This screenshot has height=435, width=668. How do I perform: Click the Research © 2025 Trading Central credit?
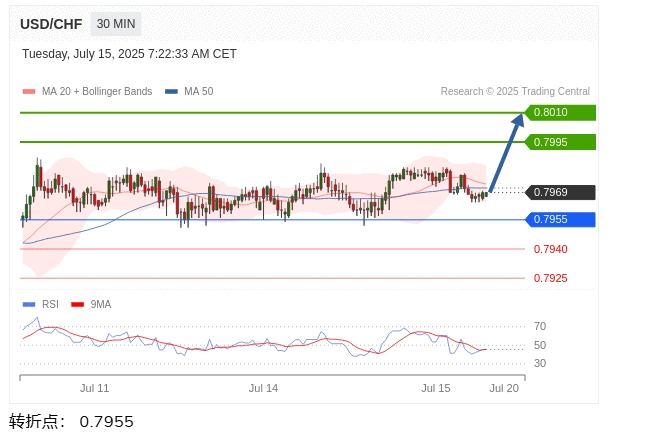pyautogui.click(x=515, y=91)
